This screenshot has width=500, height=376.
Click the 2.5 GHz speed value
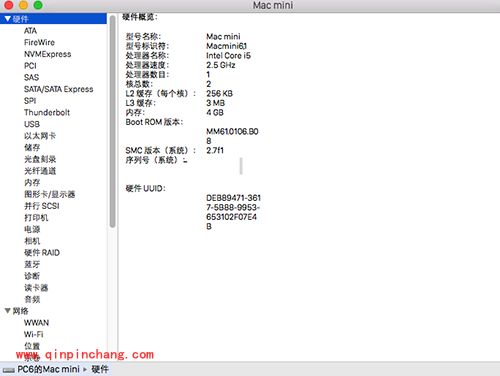coord(221,65)
